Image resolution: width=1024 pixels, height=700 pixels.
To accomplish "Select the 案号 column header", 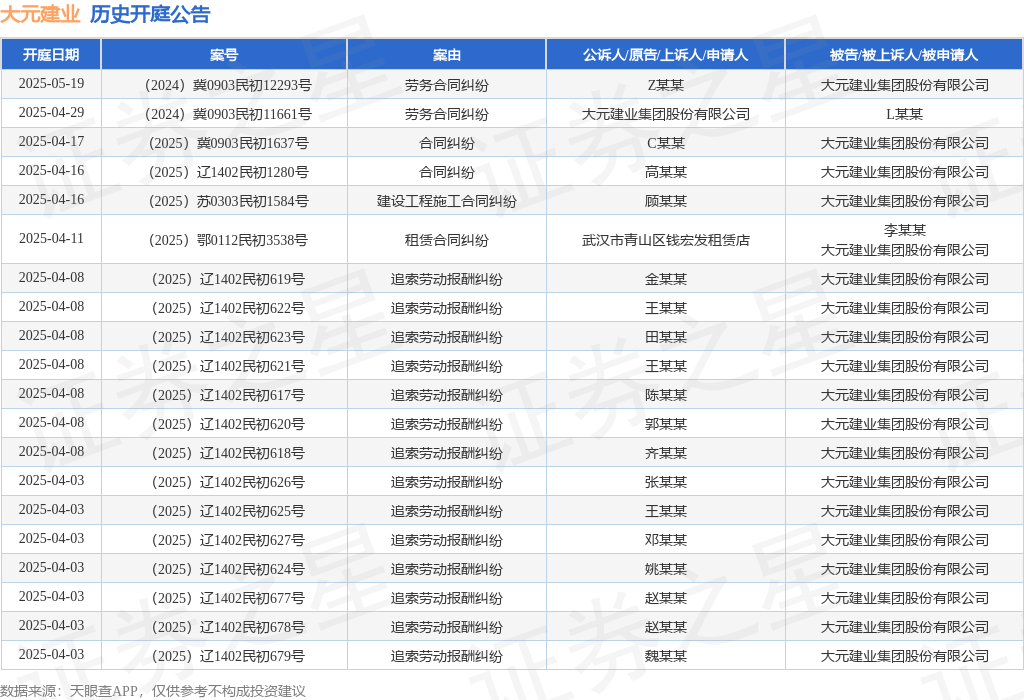I will [224, 55].
